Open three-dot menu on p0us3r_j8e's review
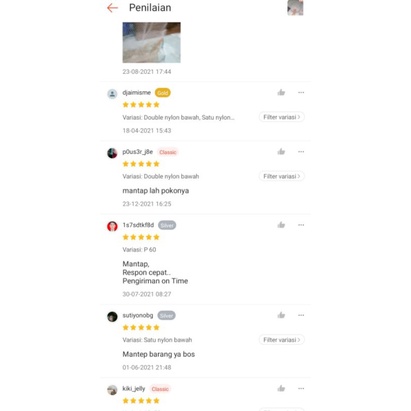Screen dimensions: 411x411 pyautogui.click(x=301, y=152)
